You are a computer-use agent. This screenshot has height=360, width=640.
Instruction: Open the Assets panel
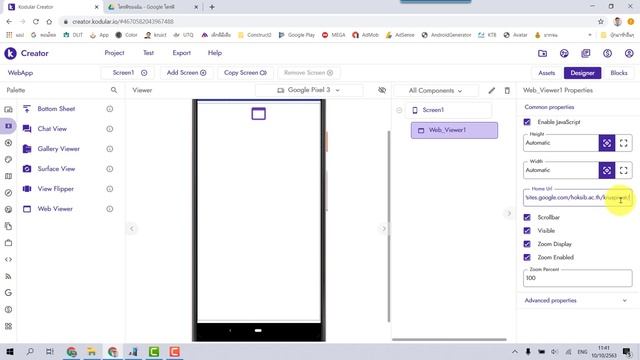point(547,73)
